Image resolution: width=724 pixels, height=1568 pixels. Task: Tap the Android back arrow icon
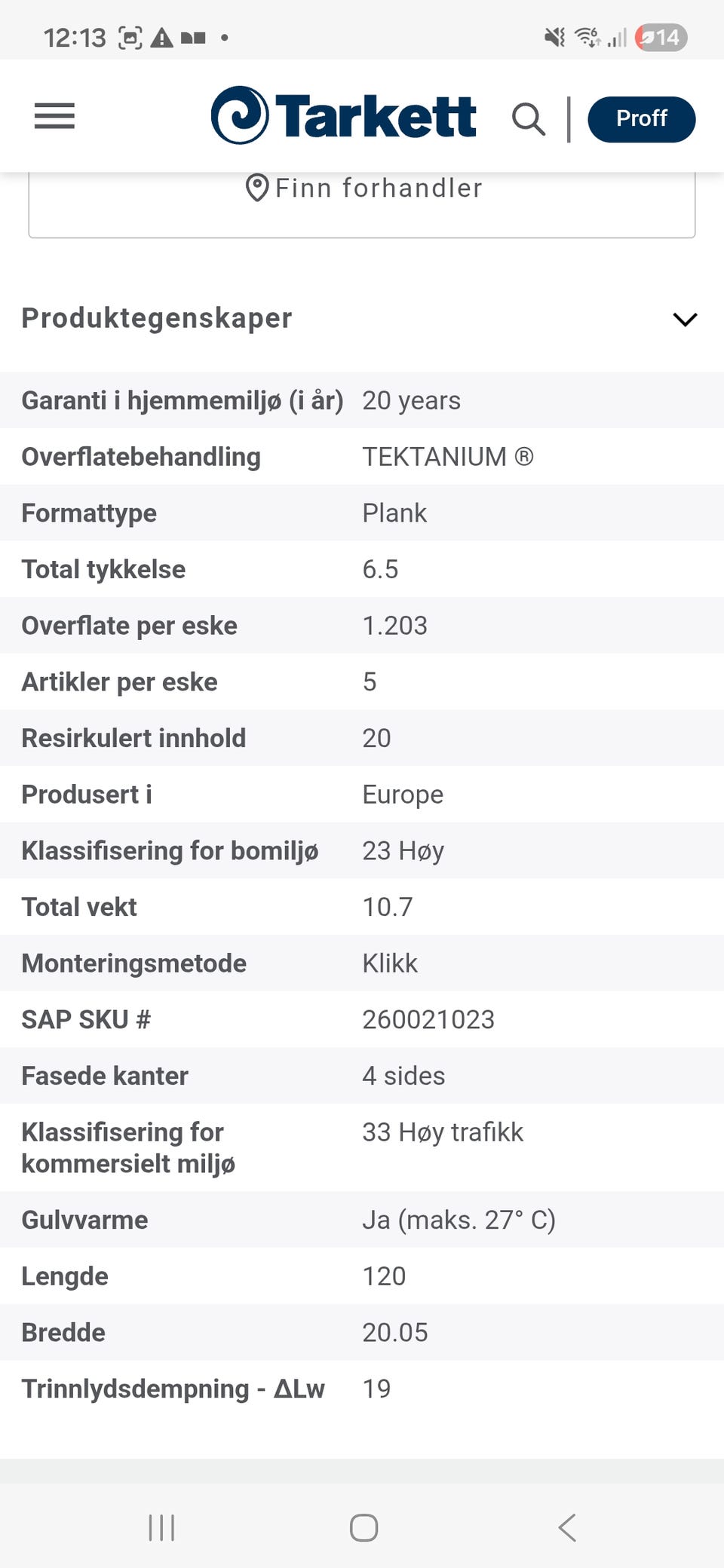point(567,1528)
